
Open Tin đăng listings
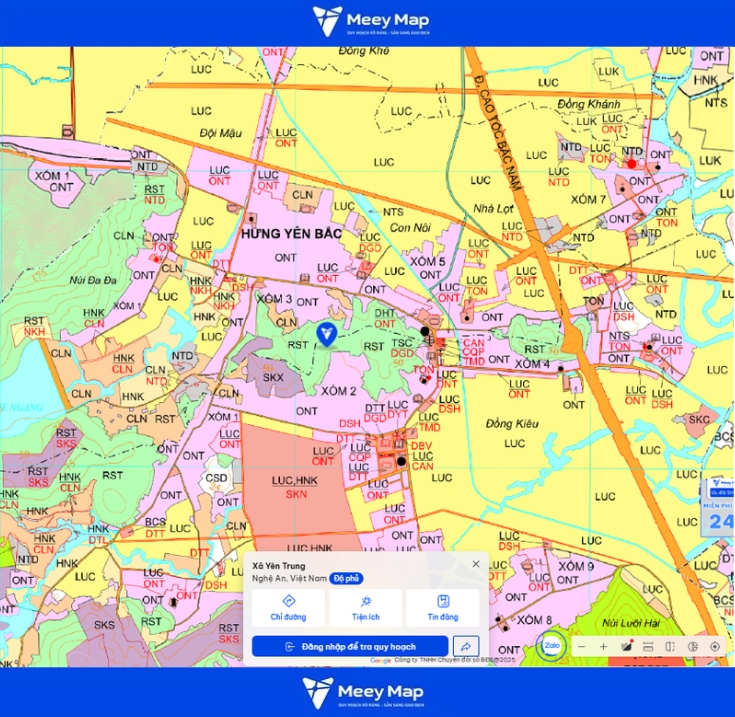442,608
